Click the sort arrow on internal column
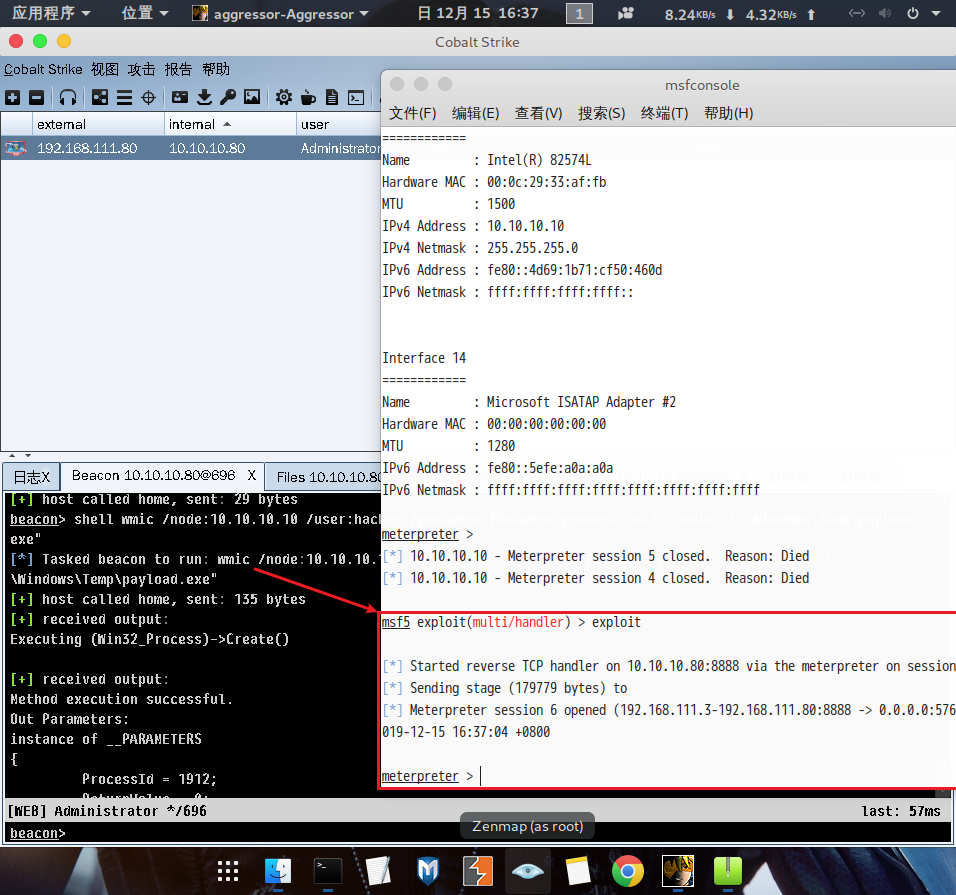Image resolution: width=956 pixels, height=895 pixels. click(x=227, y=124)
